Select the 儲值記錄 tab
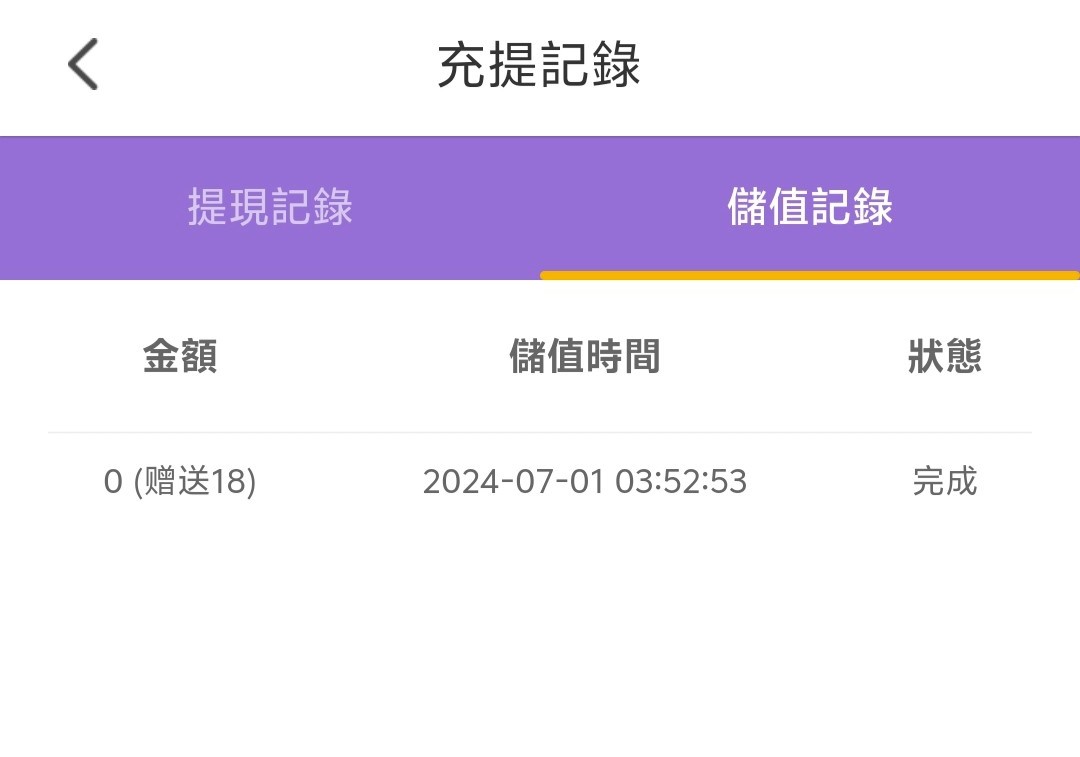Screen dimensions: 1080x757 point(810,207)
